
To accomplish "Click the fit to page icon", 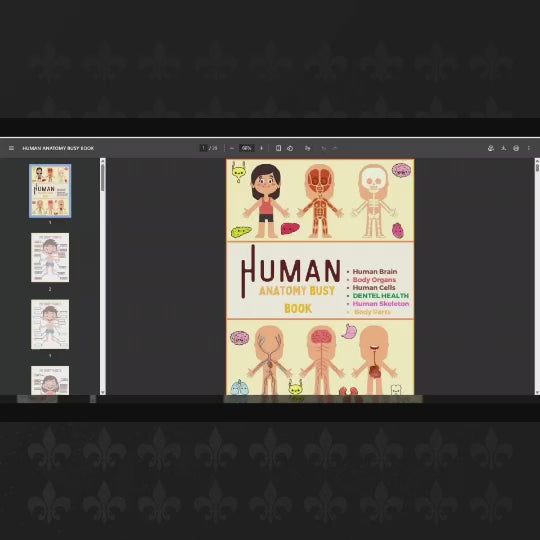I will click(x=278, y=148).
